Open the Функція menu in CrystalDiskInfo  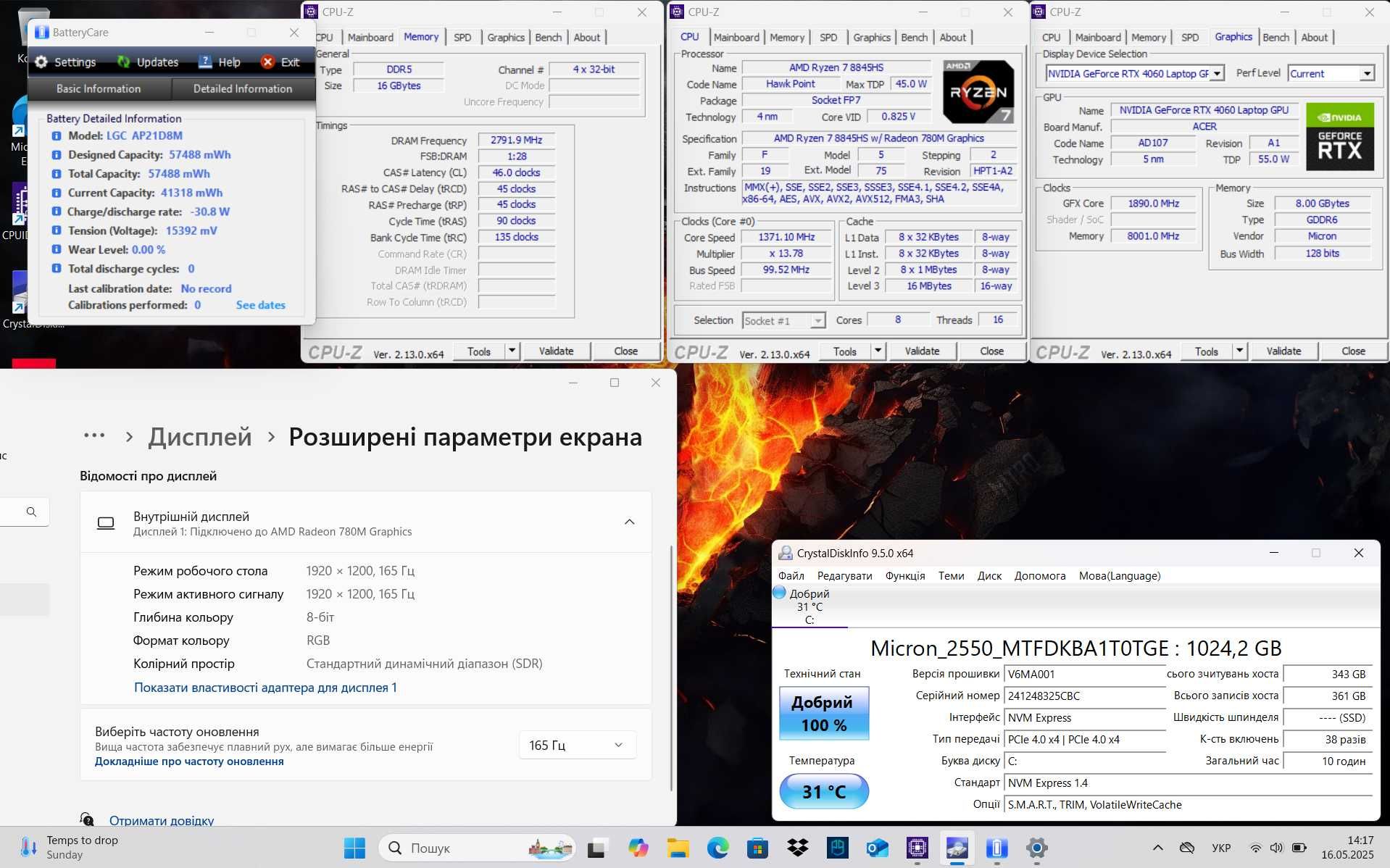coord(905,575)
